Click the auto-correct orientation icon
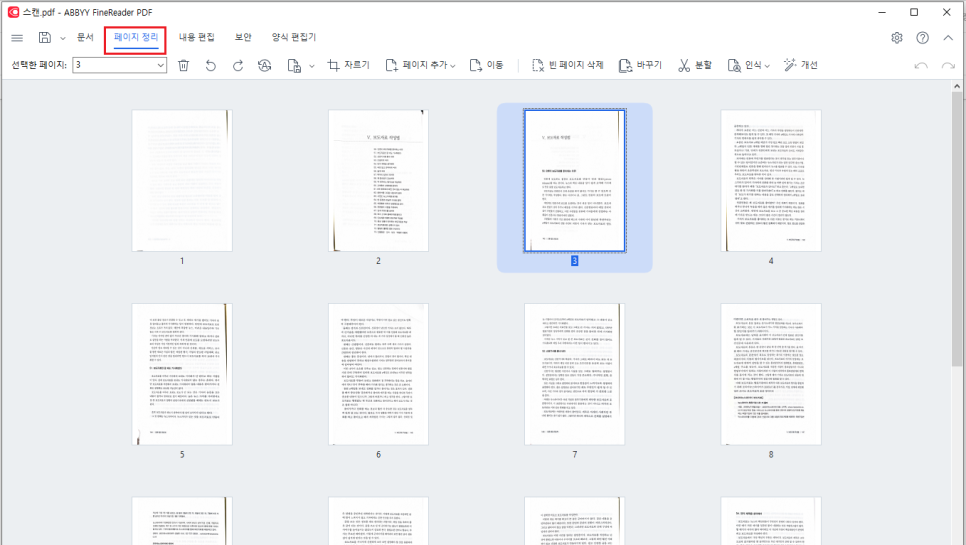Image resolution: width=966 pixels, height=545 pixels. point(265,65)
